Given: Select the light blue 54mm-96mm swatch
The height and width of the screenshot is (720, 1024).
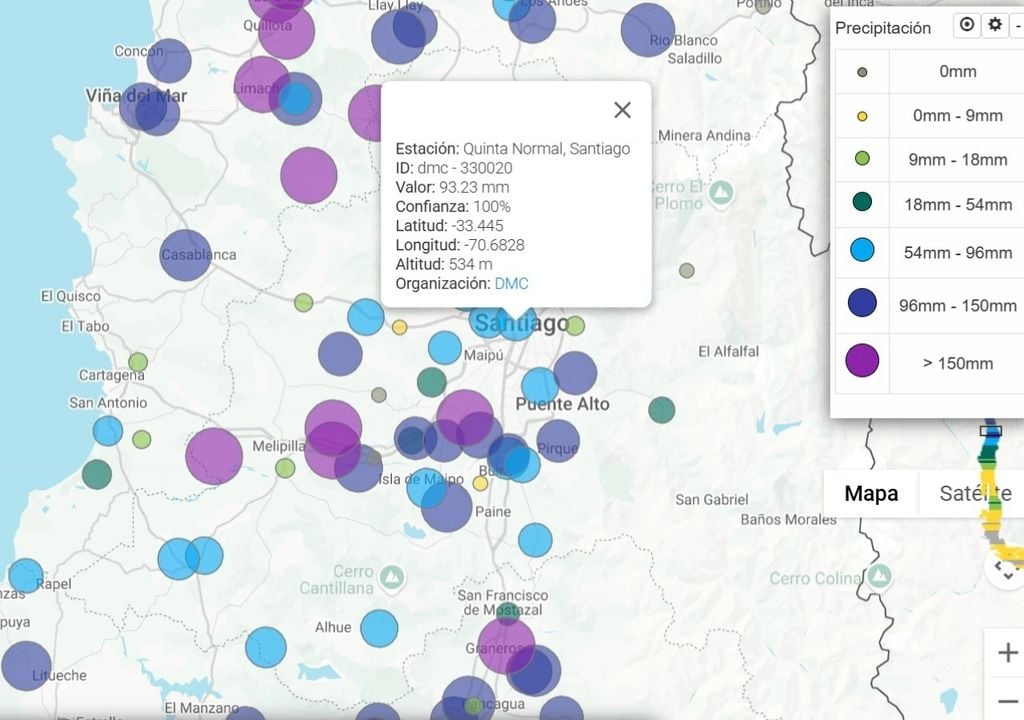Looking at the screenshot, I should pos(862,250).
